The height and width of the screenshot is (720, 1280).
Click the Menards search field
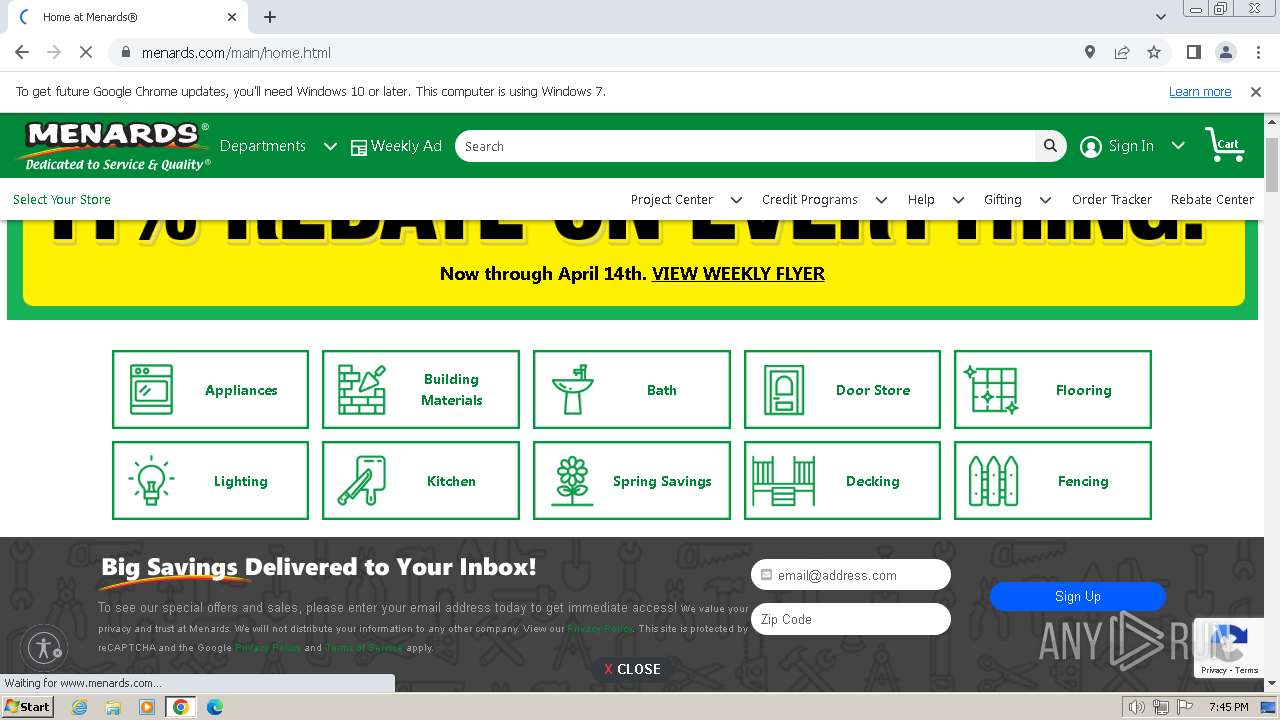[745, 146]
